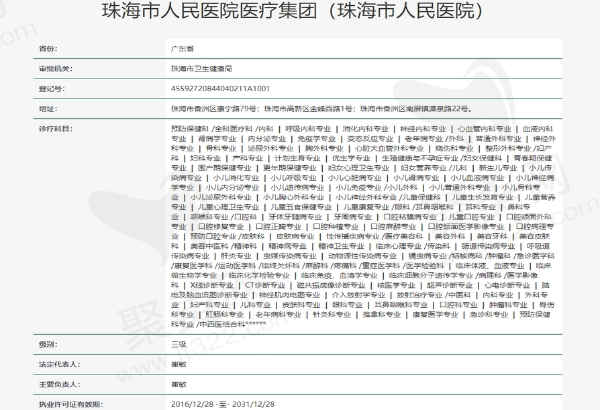Click the level value 三级
This screenshot has width=600, height=410.
tap(179, 344)
